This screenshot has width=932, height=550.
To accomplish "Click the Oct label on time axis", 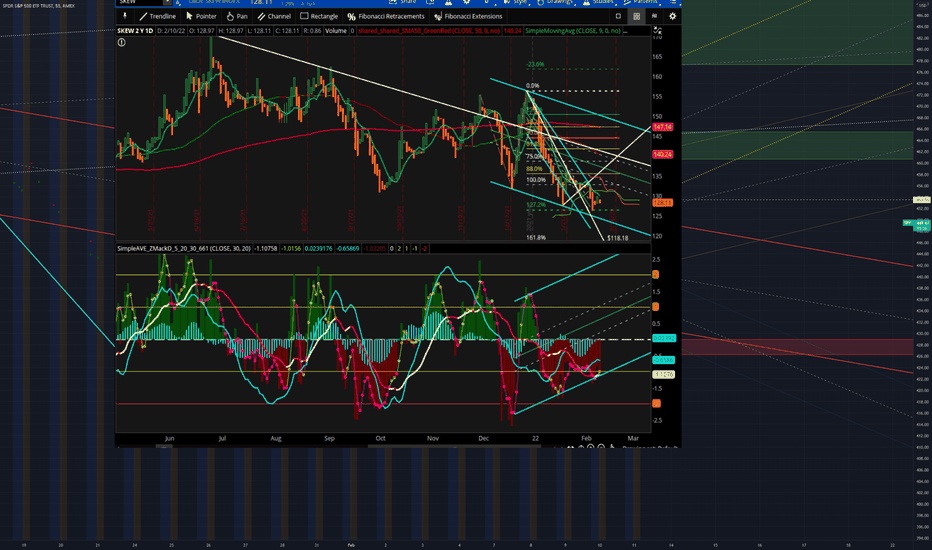I will (x=380, y=438).
